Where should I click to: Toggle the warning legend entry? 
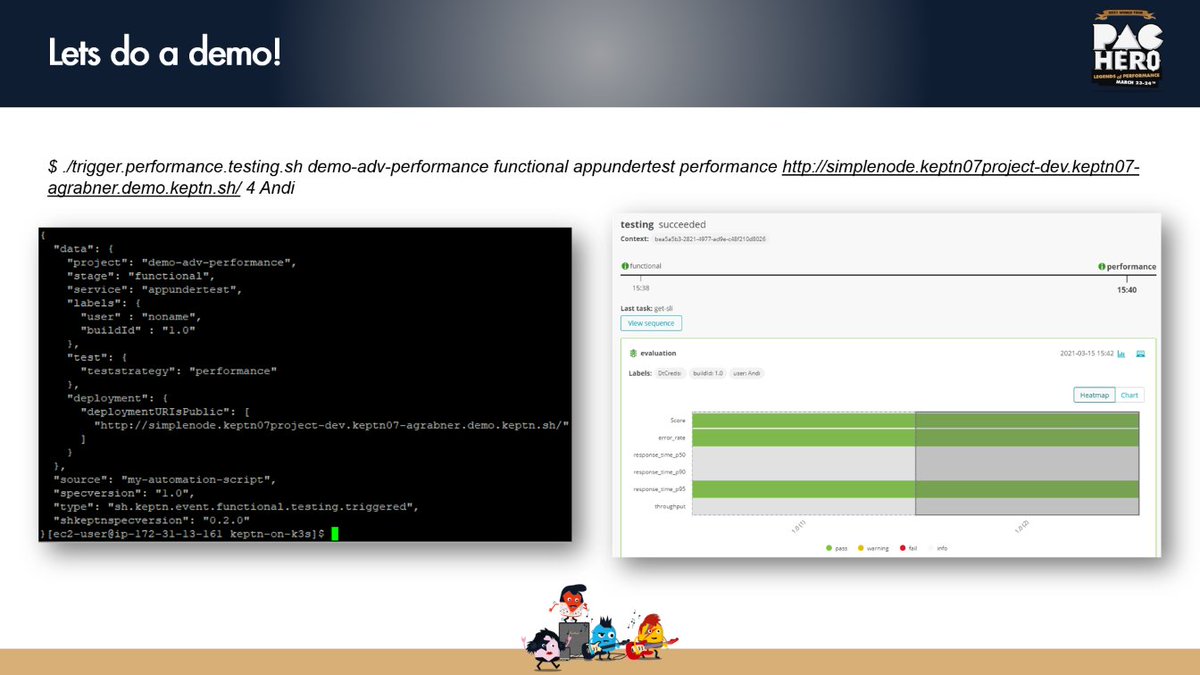tap(872, 548)
